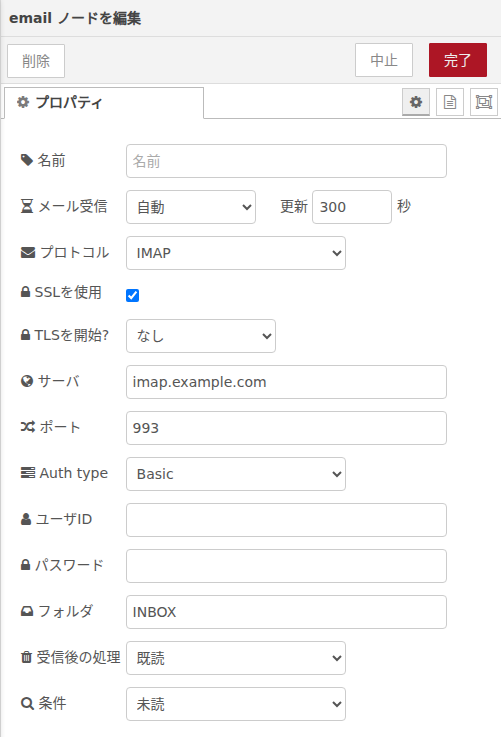Open node description document icon
The width and height of the screenshot is (501, 737).
pos(450,102)
